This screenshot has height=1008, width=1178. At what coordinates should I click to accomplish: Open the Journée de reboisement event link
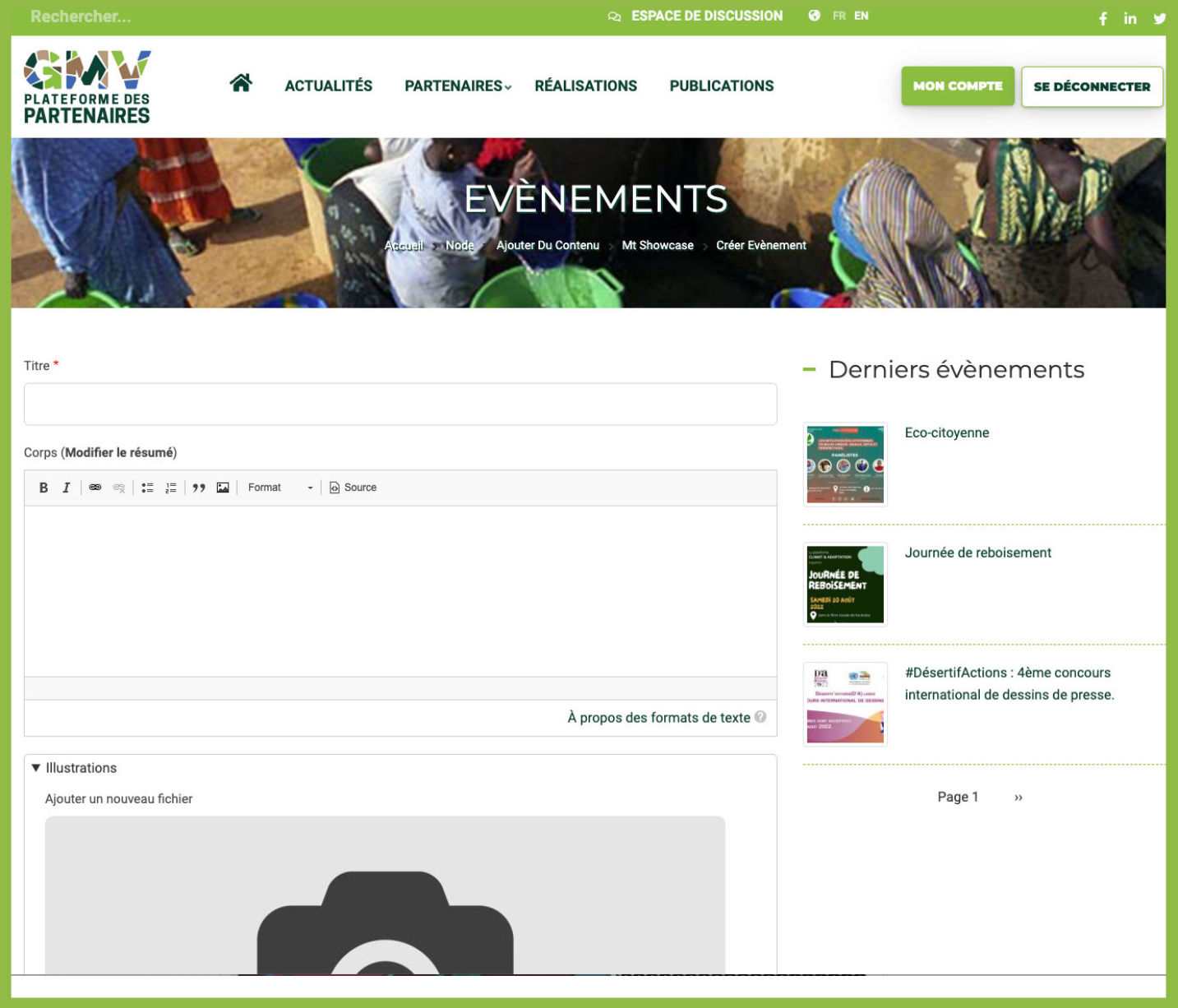coord(978,553)
